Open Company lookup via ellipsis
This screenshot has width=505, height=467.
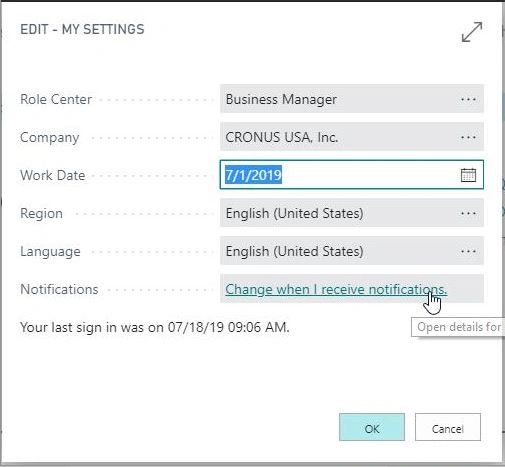pyautogui.click(x=468, y=137)
